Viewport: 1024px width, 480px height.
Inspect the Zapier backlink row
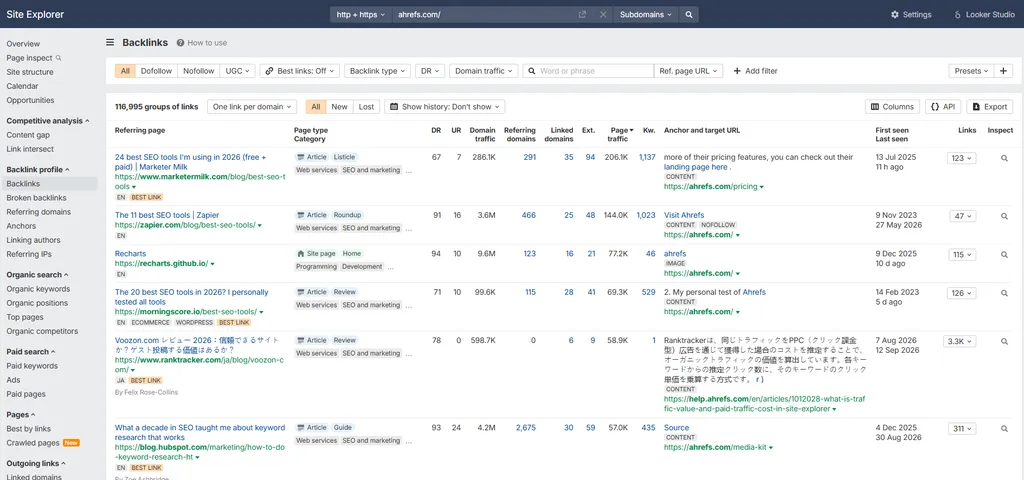coord(1004,216)
